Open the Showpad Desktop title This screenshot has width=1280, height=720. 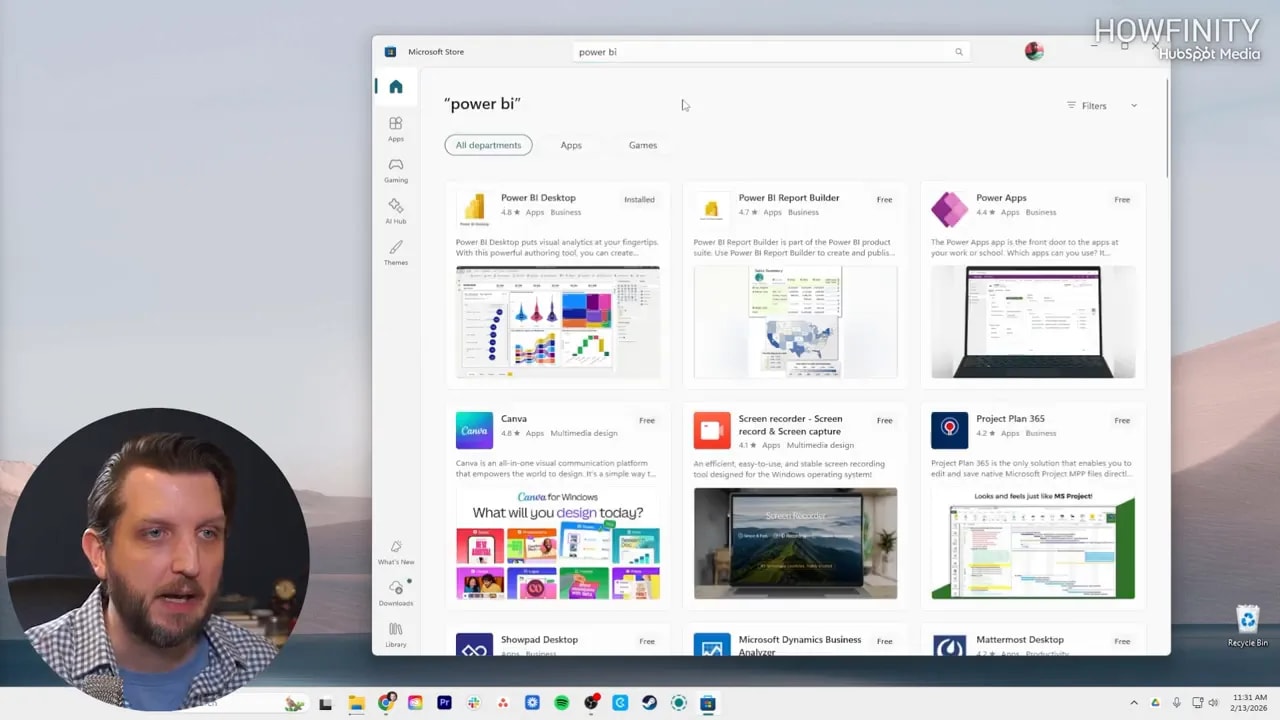[x=539, y=640]
